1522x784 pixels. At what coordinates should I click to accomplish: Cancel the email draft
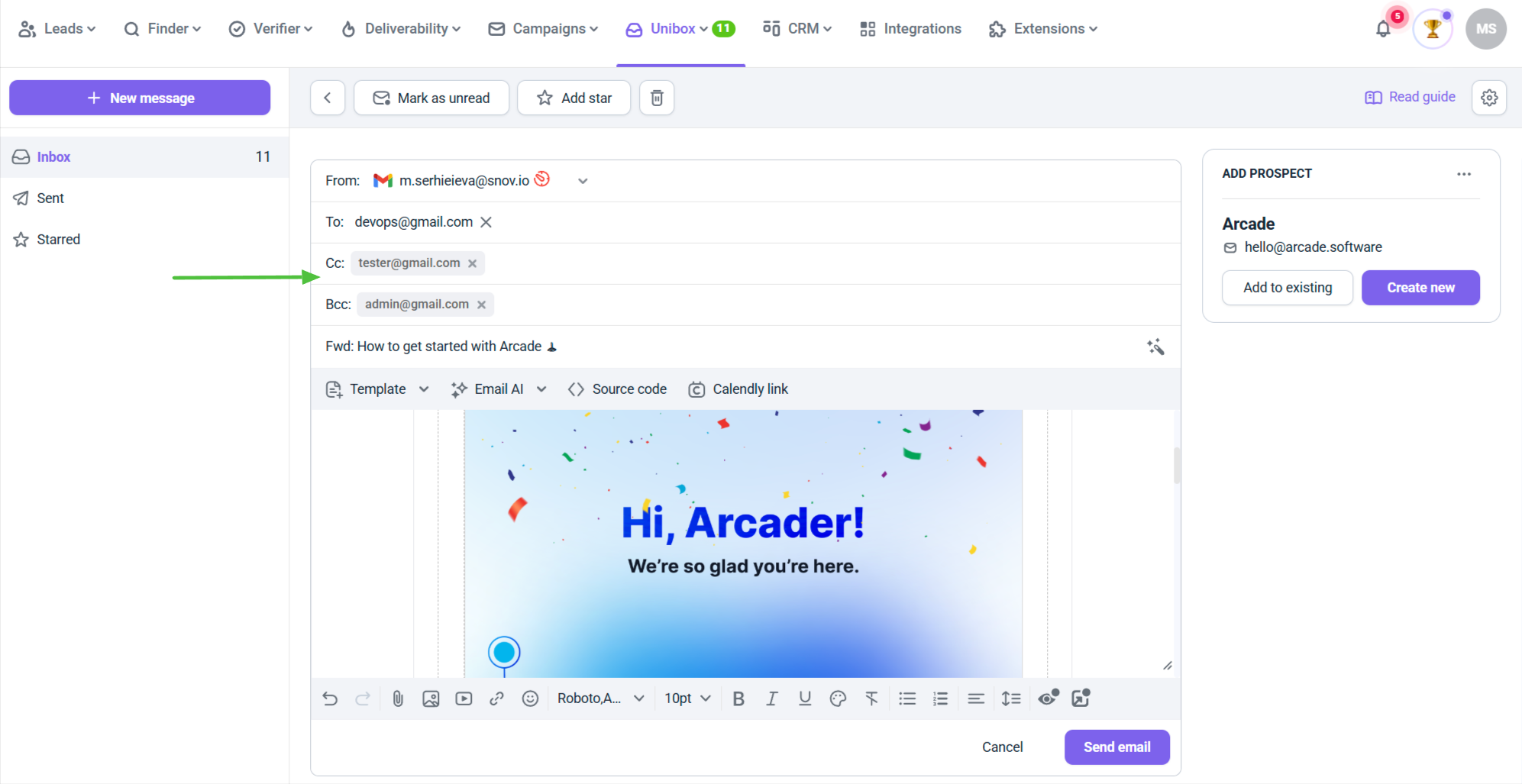point(1002,747)
